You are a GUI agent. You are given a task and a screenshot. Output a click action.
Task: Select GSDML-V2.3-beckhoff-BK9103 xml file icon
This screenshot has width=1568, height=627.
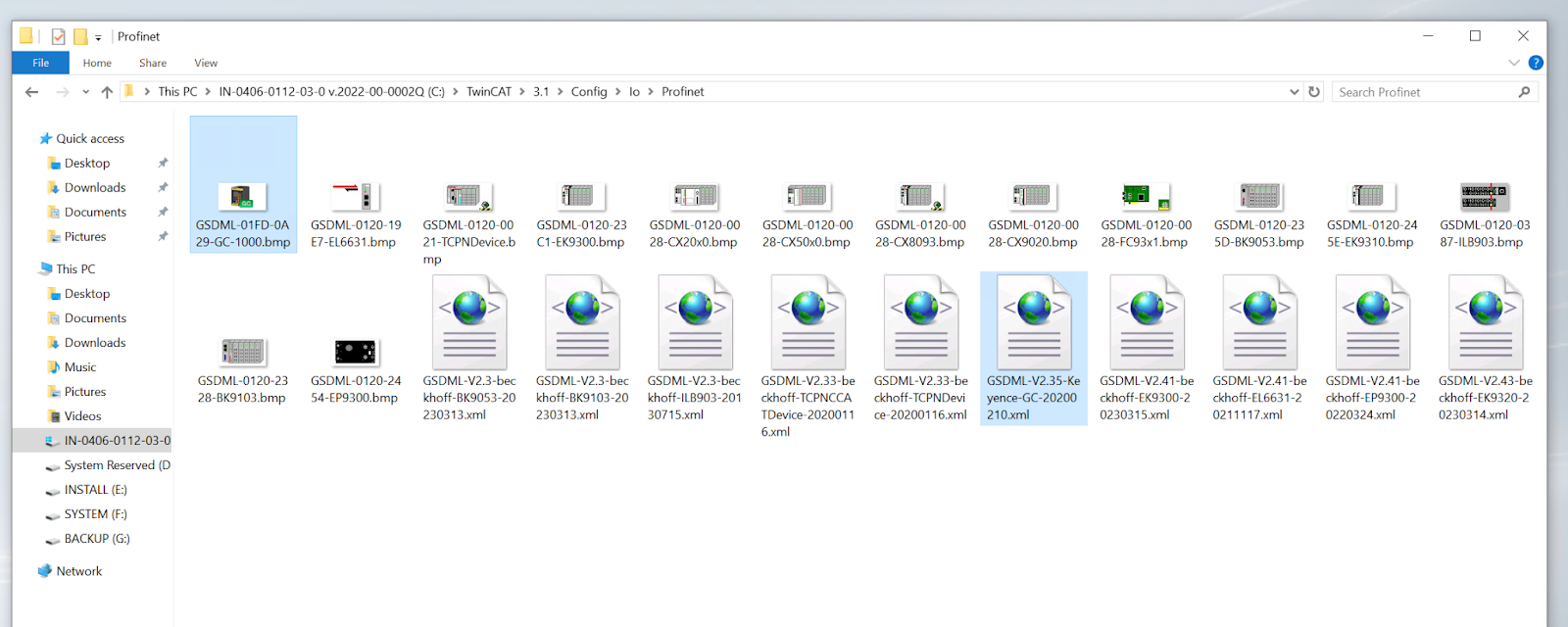point(582,322)
